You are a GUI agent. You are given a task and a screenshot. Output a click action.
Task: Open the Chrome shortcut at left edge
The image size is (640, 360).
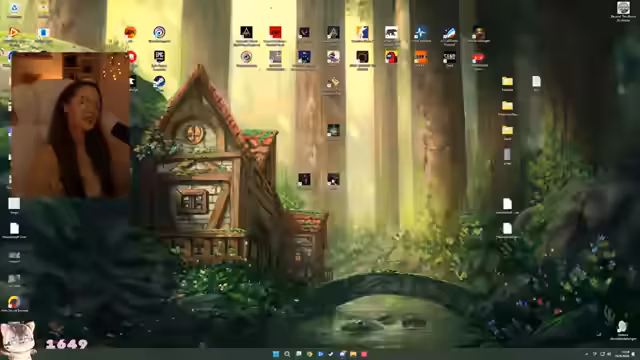click(x=14, y=302)
